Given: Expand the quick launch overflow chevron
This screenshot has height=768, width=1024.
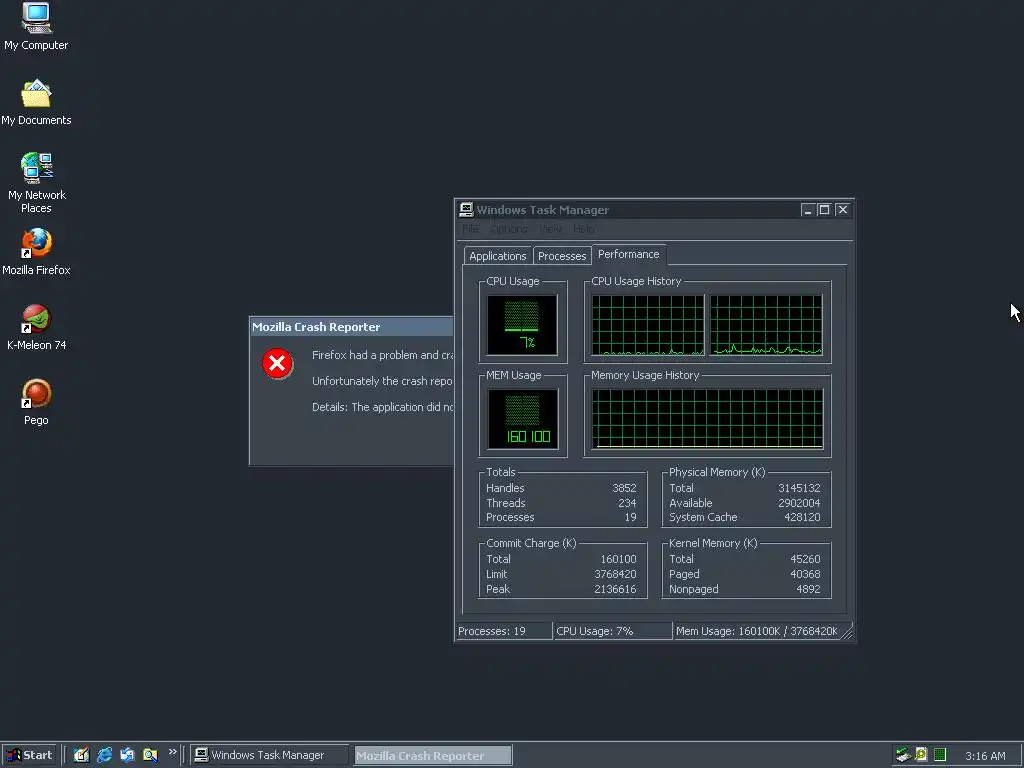Looking at the screenshot, I should pos(172,752).
